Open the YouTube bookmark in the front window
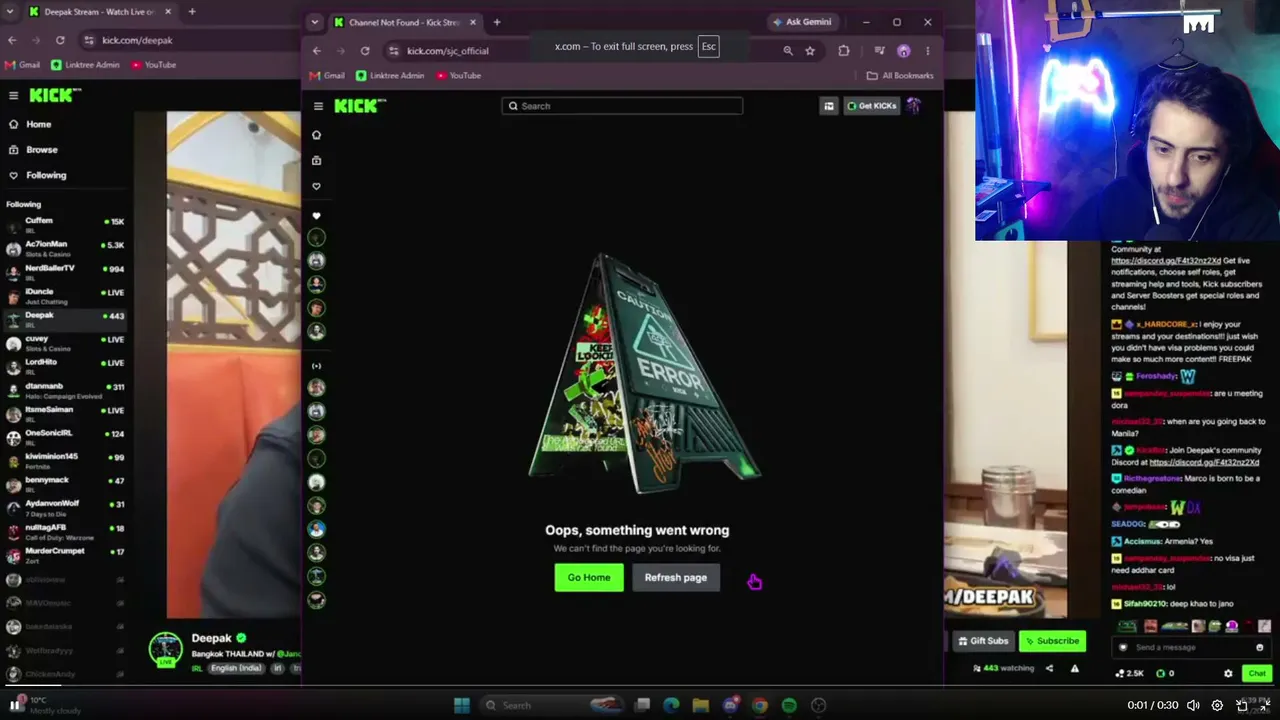 (459, 76)
